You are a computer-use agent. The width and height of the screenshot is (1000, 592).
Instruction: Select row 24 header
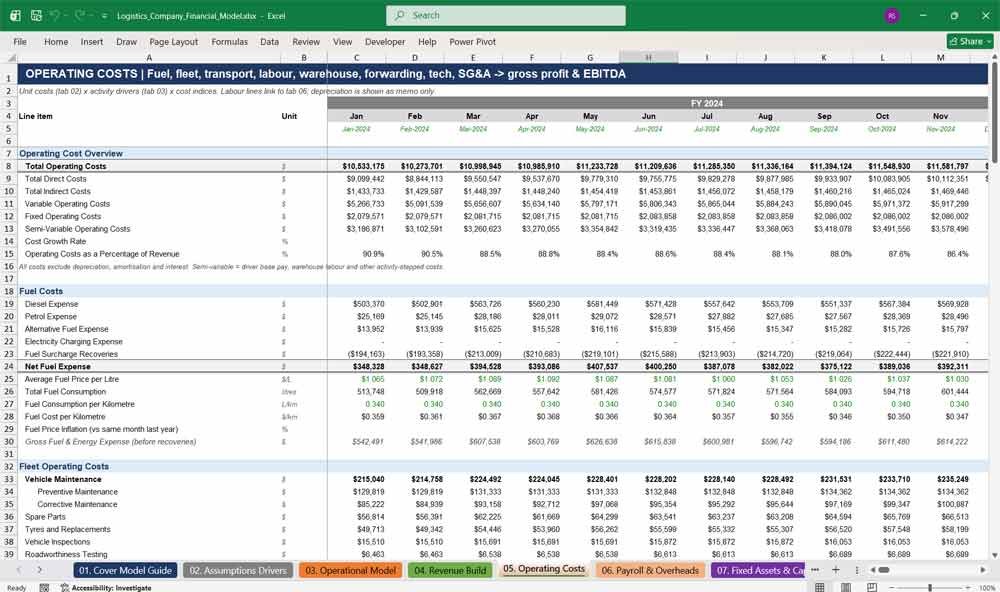[9, 366]
